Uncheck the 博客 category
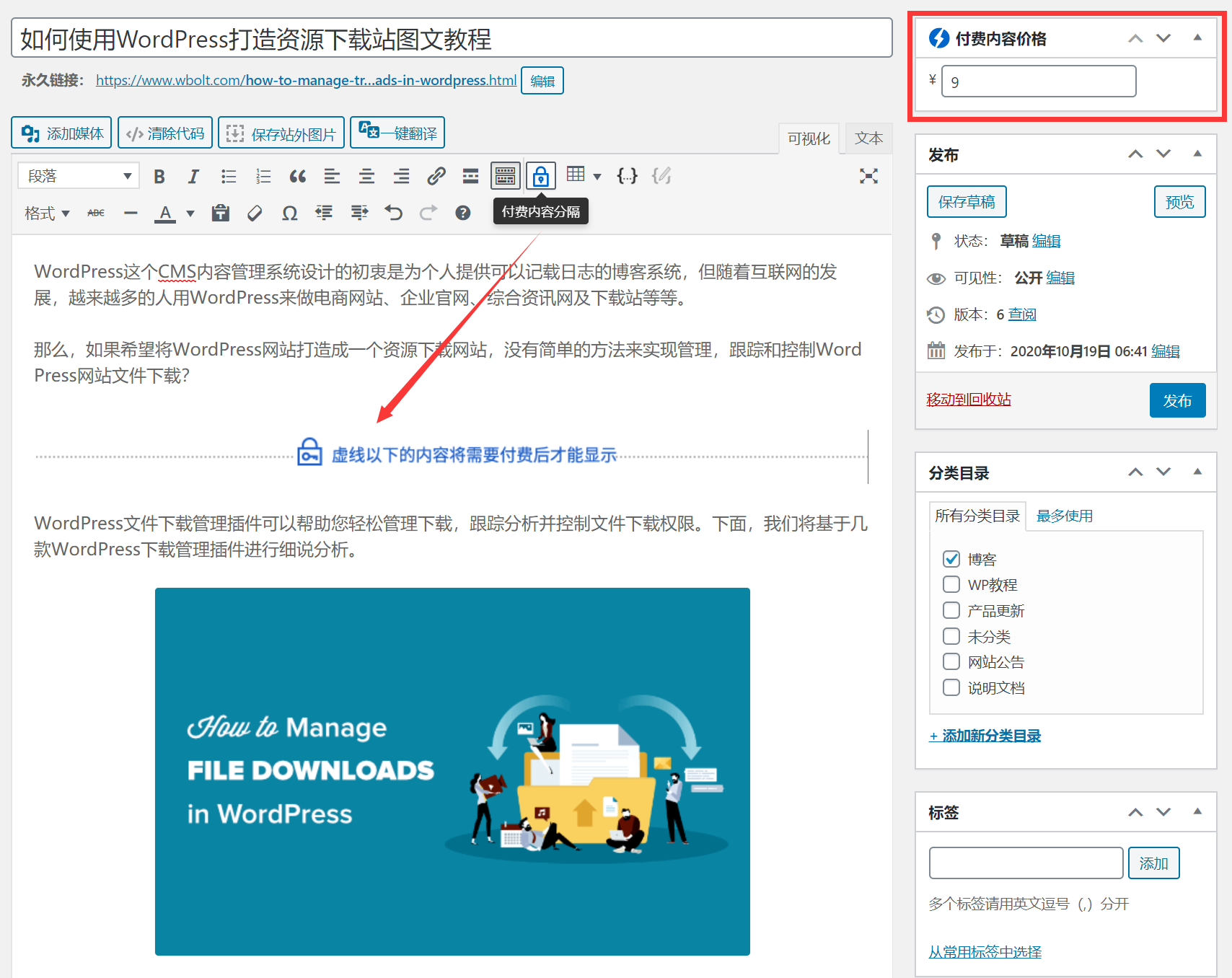 tap(951, 558)
